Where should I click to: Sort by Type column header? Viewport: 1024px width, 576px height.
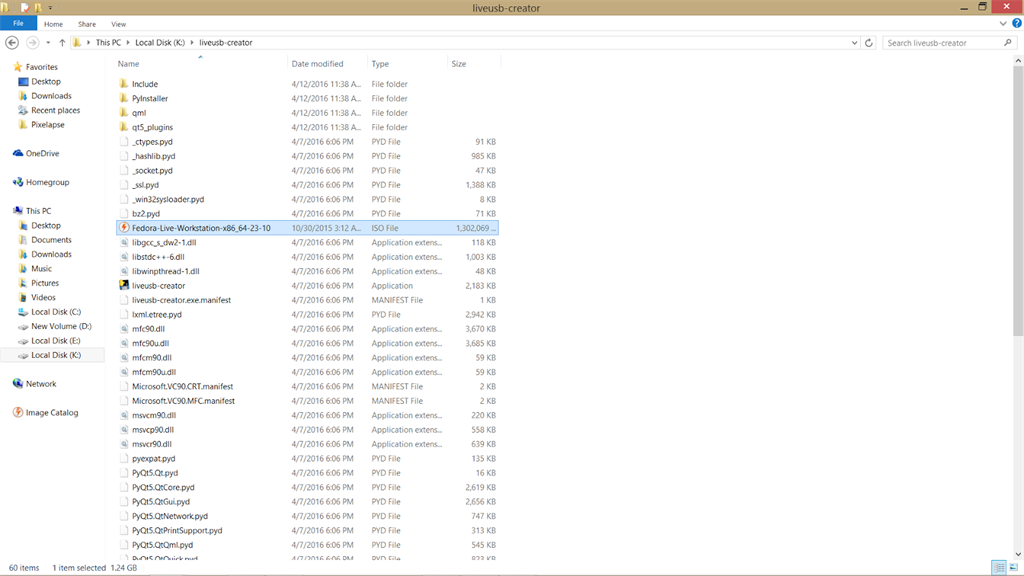tap(380, 64)
